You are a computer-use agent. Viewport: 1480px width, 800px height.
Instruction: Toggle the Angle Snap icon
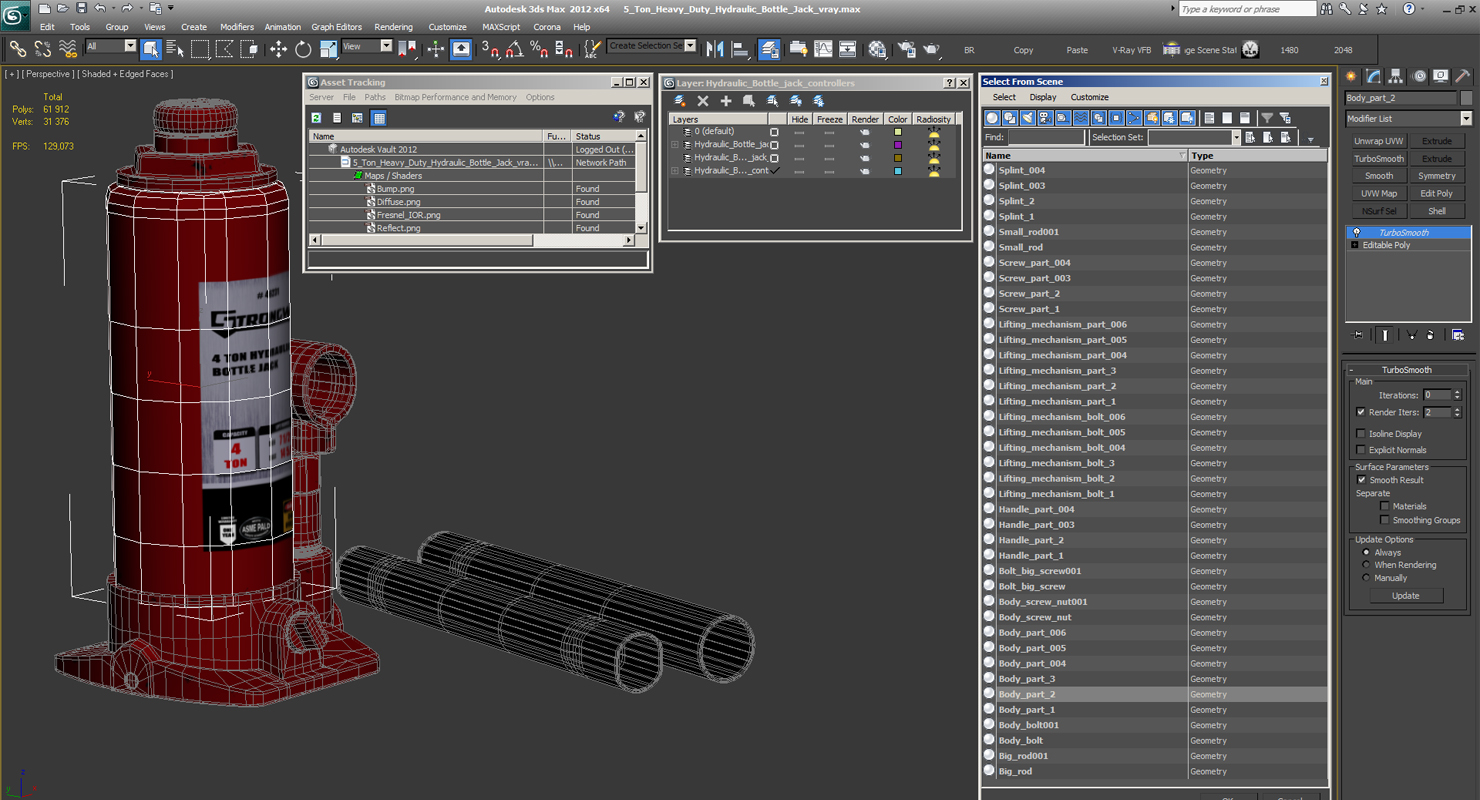click(x=514, y=48)
